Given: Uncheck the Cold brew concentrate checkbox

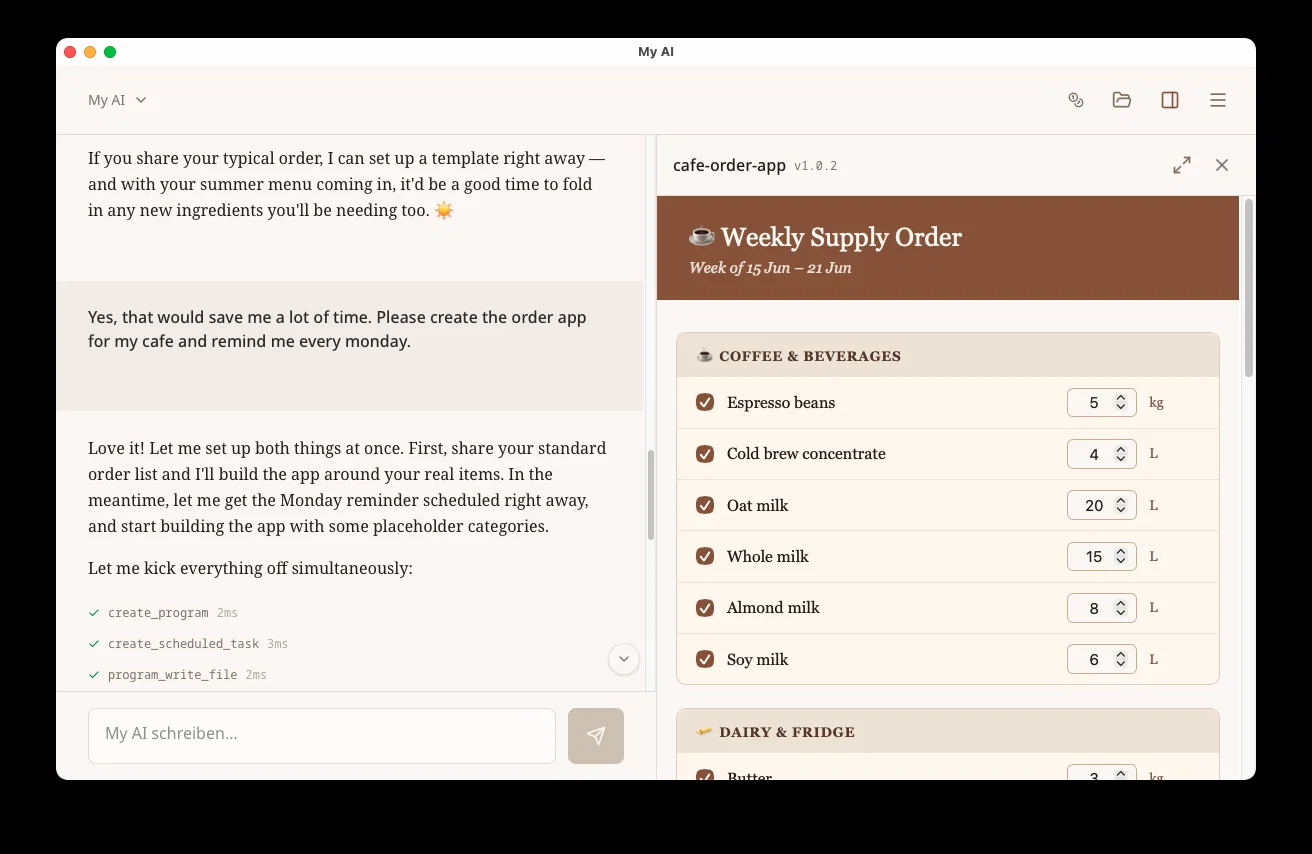Looking at the screenshot, I should tap(705, 453).
